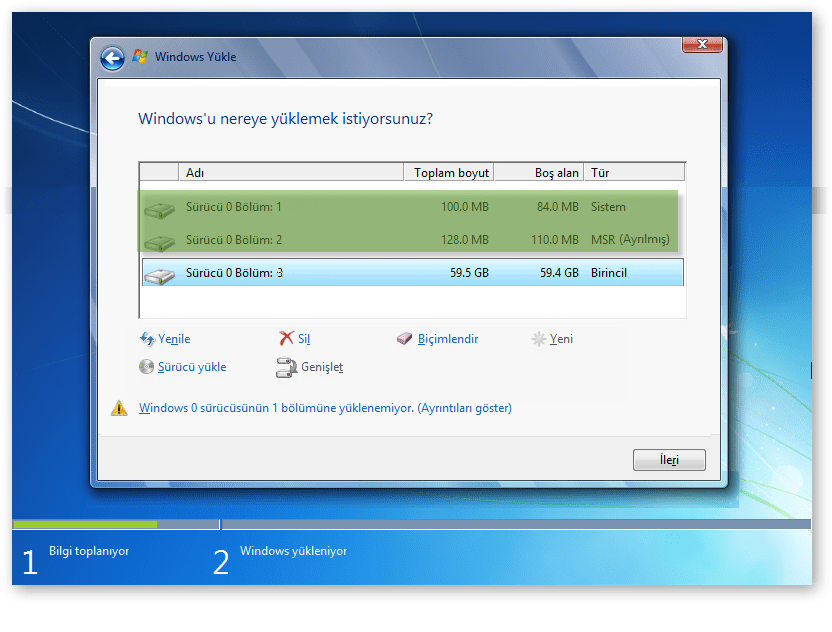Click the Windows Yükle window title
The image size is (832, 632).
(x=195, y=57)
